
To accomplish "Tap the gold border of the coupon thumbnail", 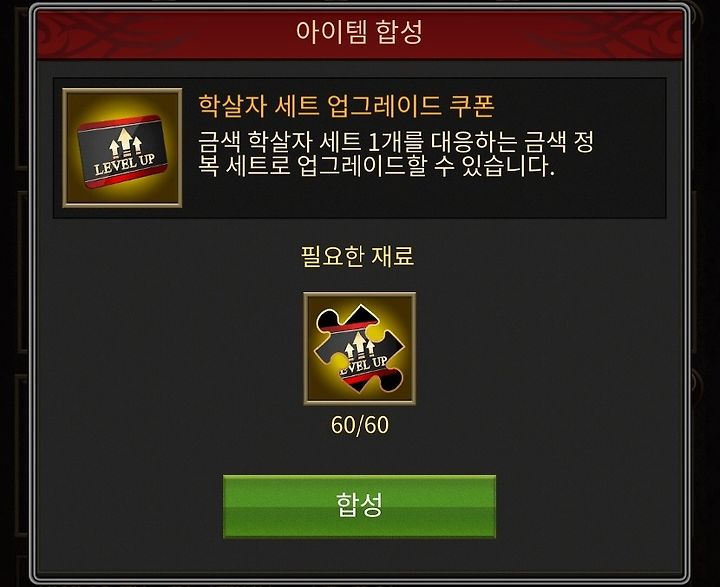I will coord(122,90).
